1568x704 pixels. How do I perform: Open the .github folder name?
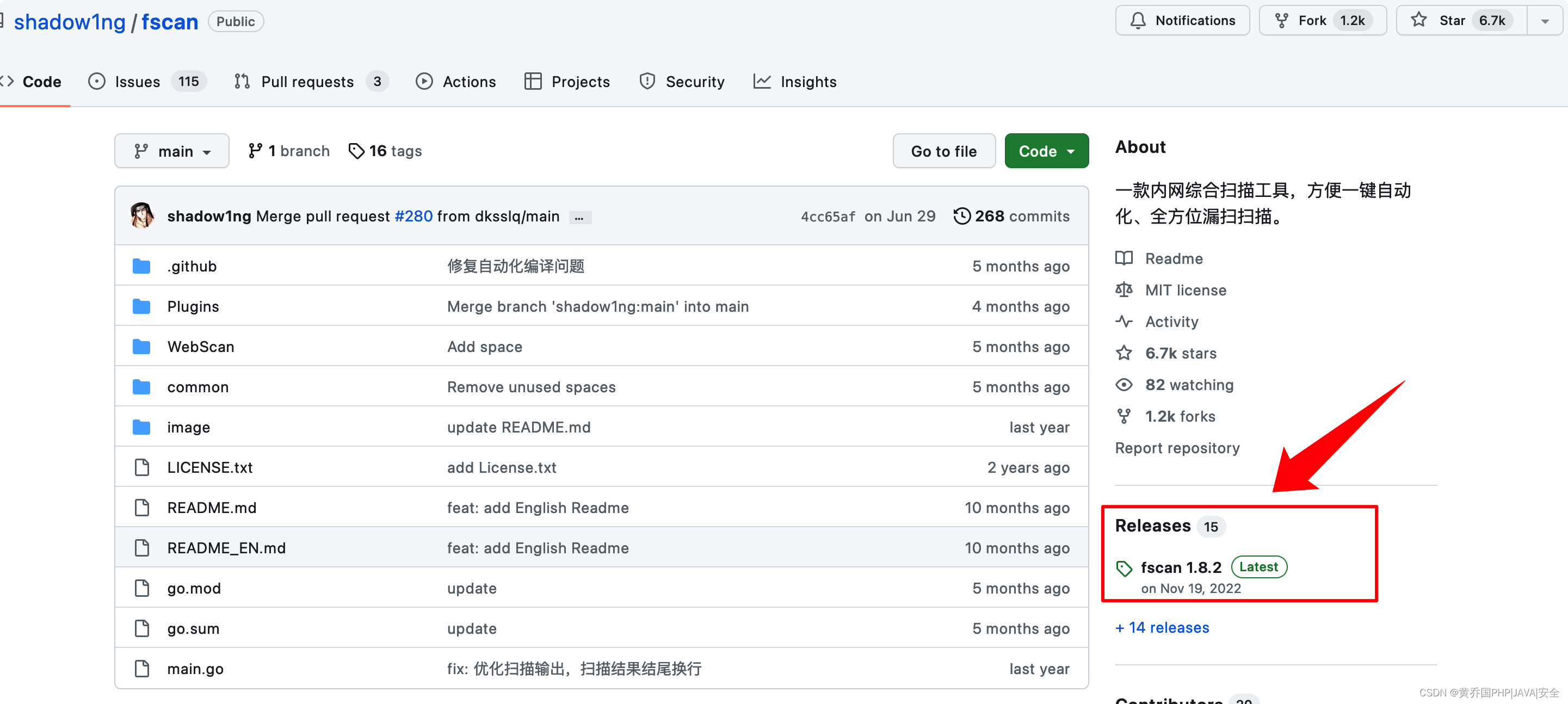tap(192, 267)
